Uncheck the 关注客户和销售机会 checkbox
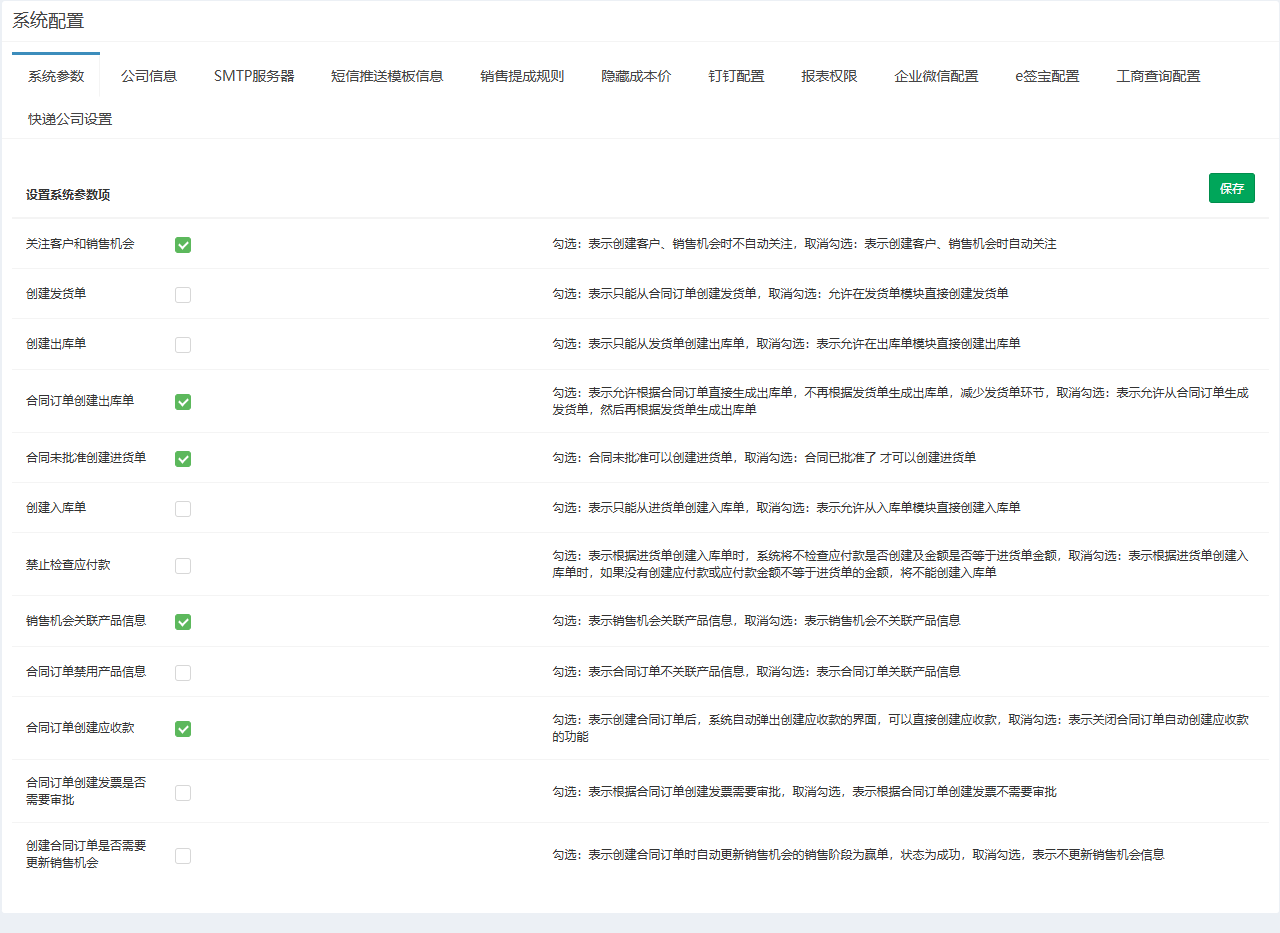 pos(183,245)
